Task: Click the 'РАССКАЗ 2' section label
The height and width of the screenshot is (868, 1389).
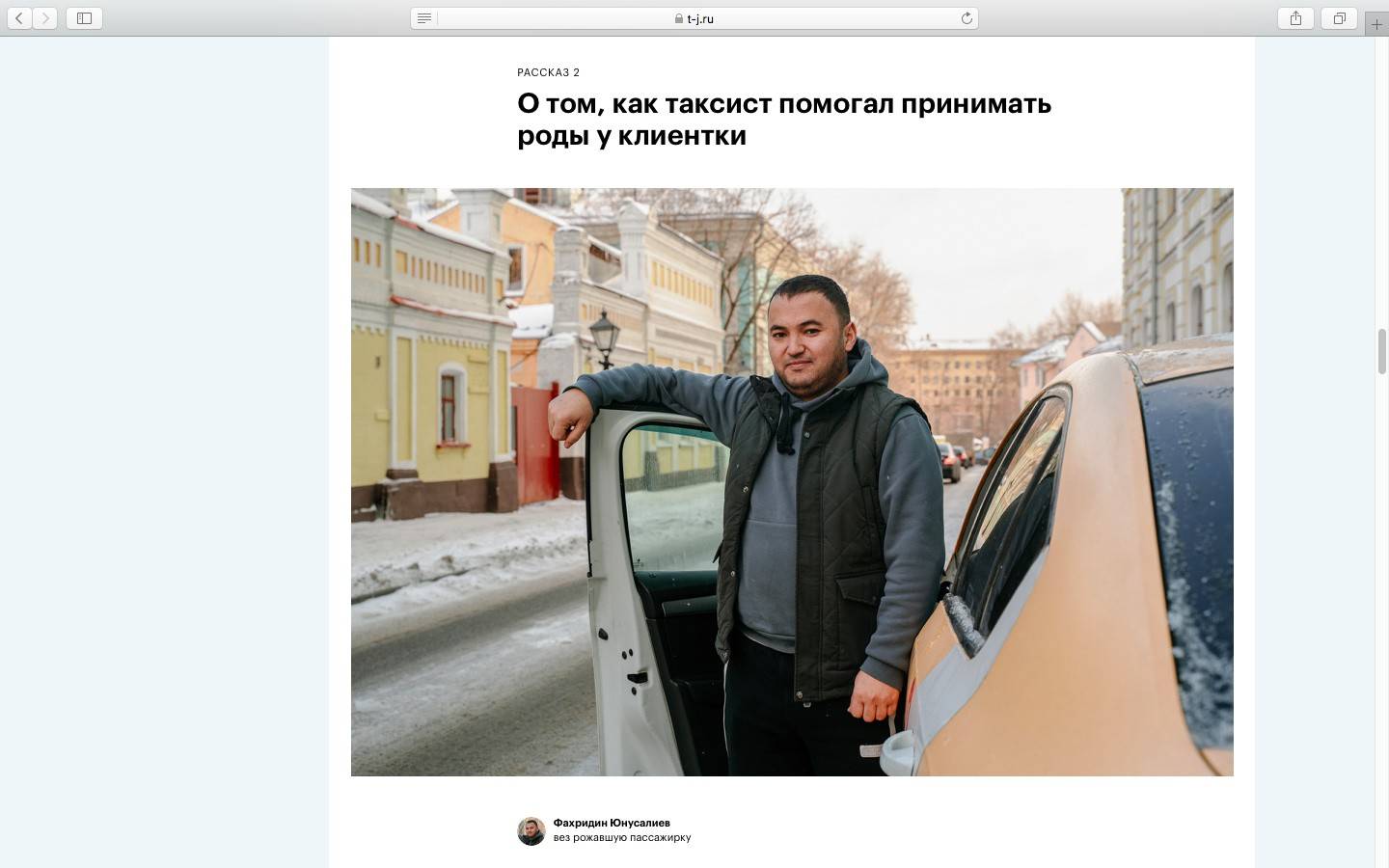Action: (548, 72)
